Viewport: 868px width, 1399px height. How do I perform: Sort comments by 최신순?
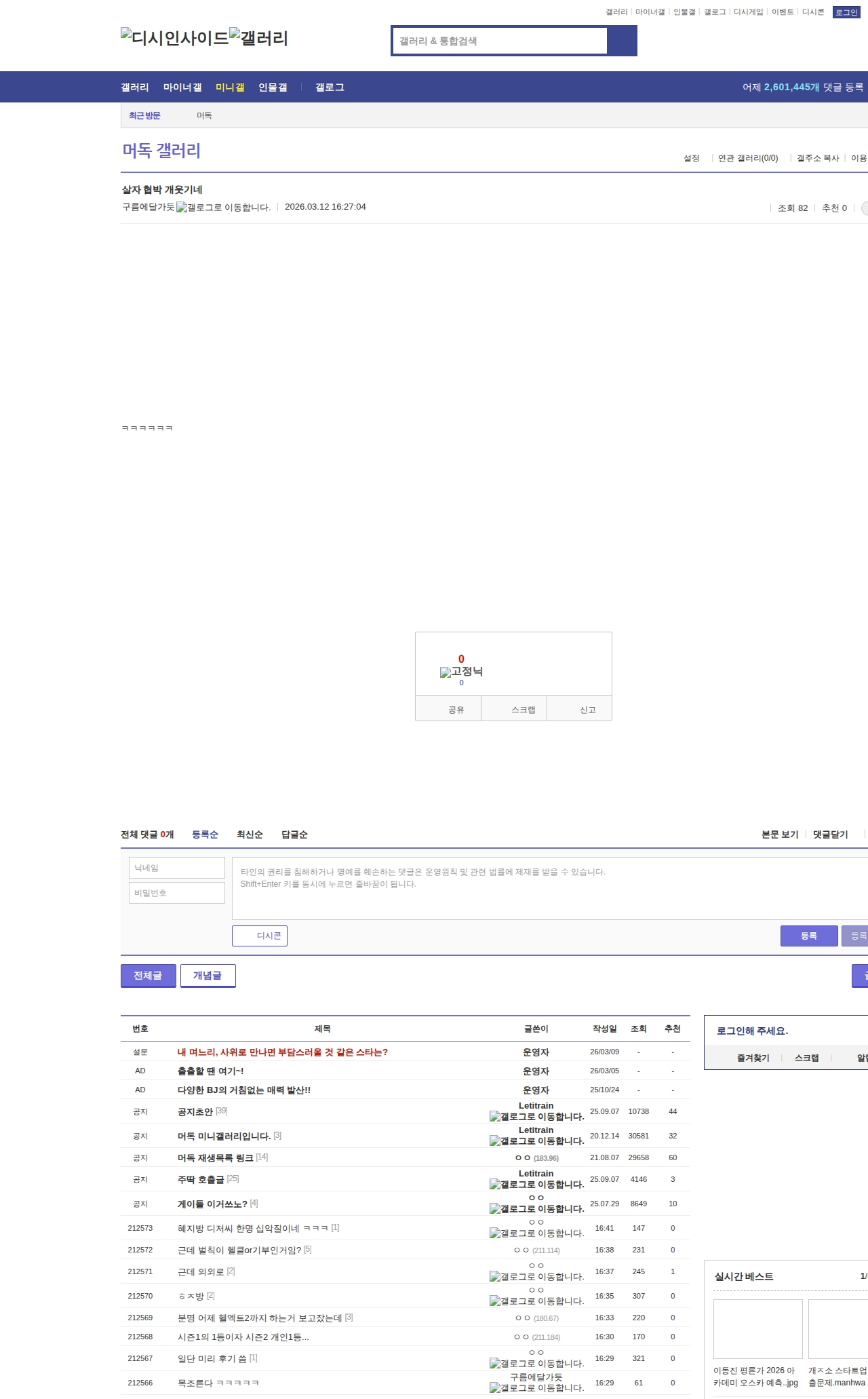coord(250,835)
